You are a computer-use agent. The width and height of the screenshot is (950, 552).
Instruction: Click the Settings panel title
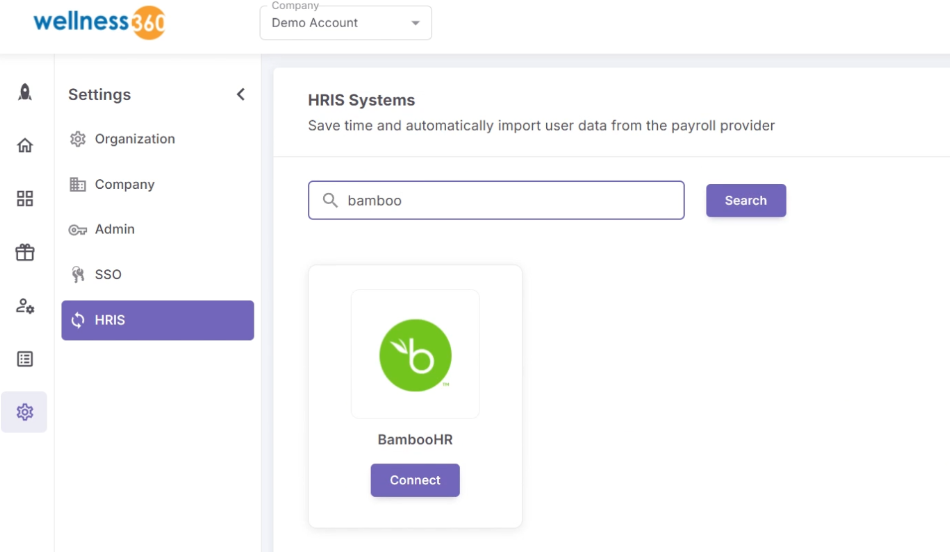tap(99, 95)
